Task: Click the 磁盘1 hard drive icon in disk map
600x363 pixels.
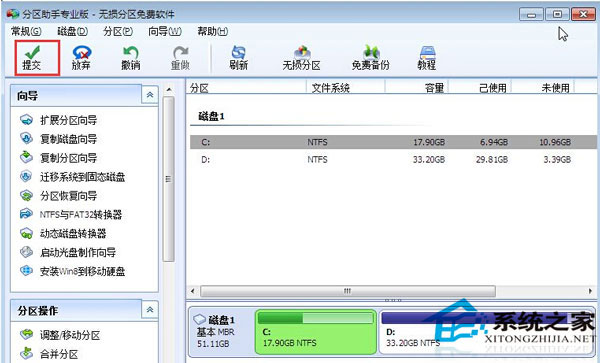Action: 199,319
